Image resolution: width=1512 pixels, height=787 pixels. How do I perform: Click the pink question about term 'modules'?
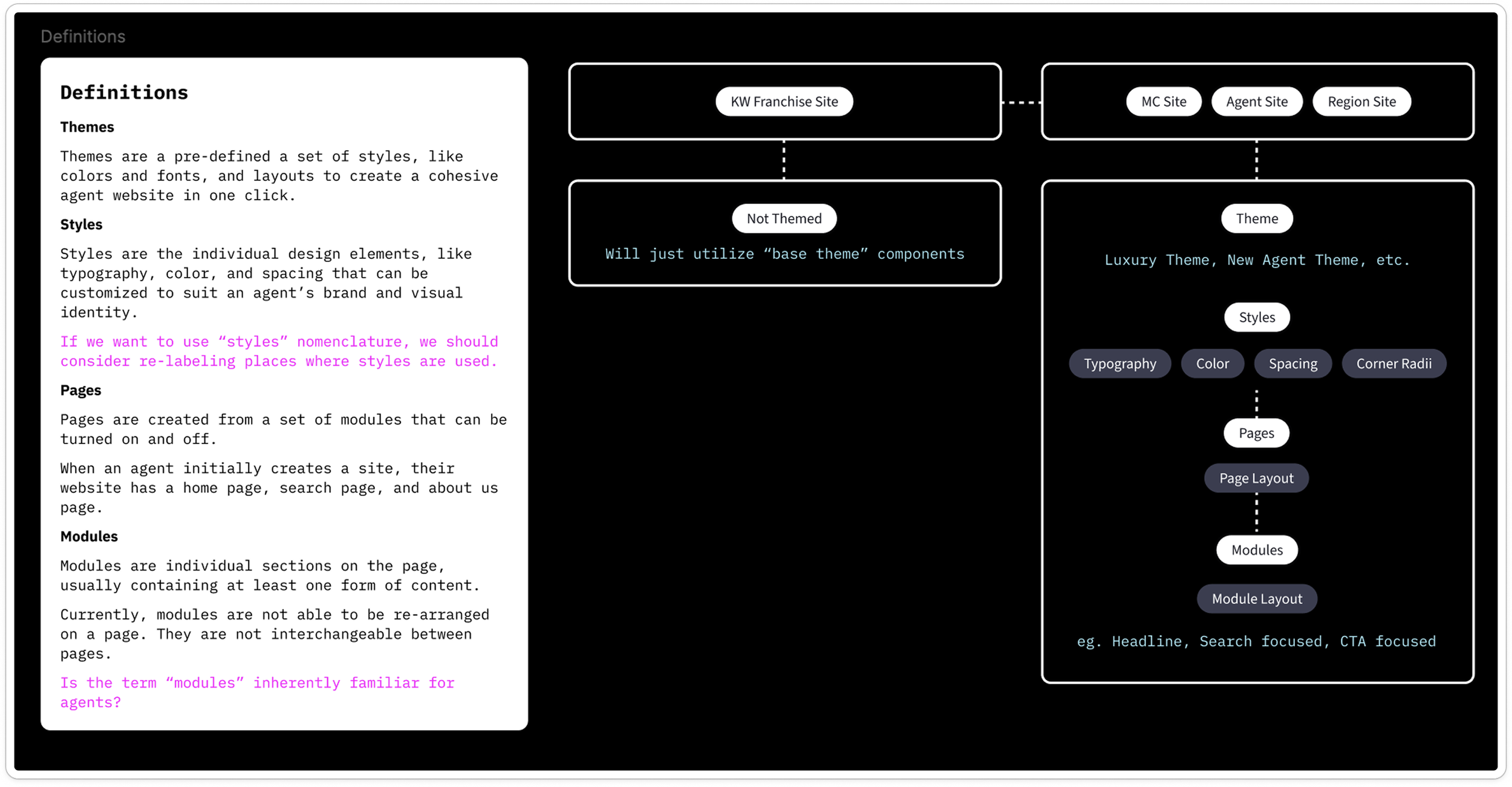click(x=257, y=693)
